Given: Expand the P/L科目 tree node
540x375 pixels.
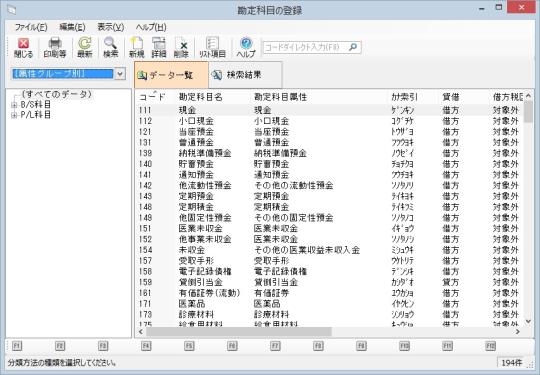Looking at the screenshot, I should point(14,115).
